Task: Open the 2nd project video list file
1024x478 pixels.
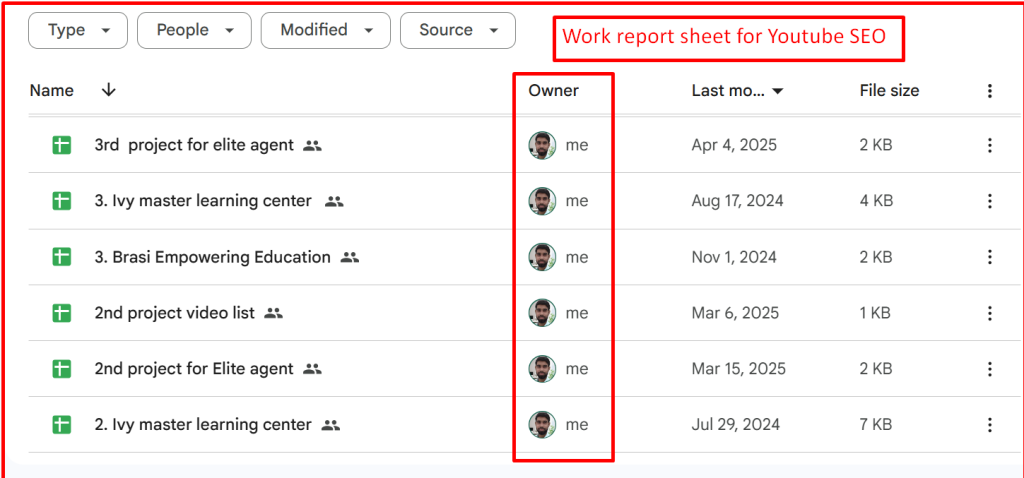Action: [x=174, y=313]
